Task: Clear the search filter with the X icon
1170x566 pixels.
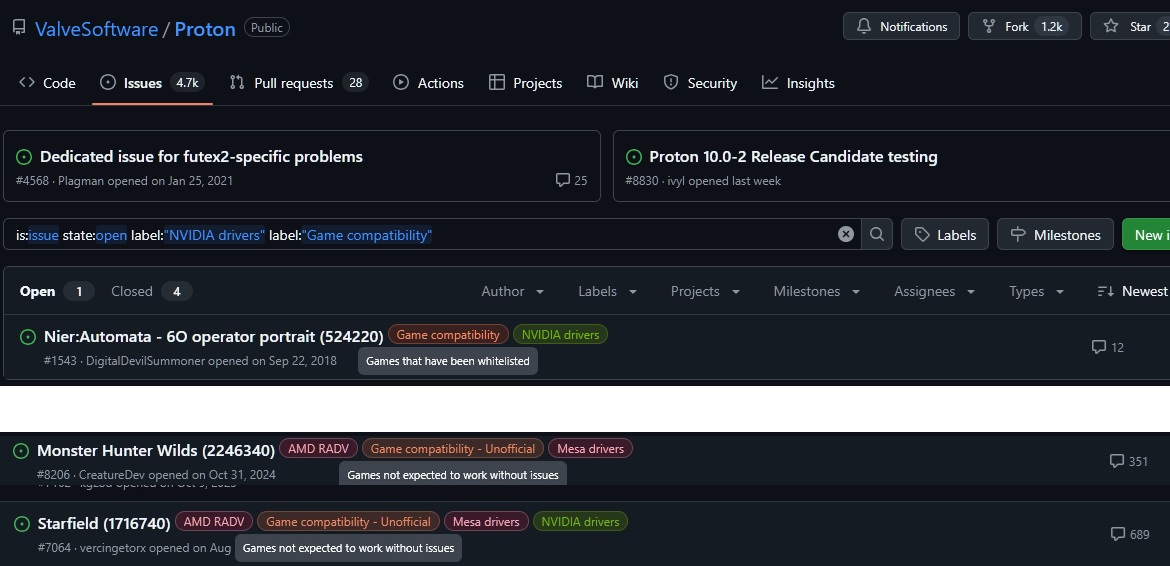Action: (x=845, y=234)
